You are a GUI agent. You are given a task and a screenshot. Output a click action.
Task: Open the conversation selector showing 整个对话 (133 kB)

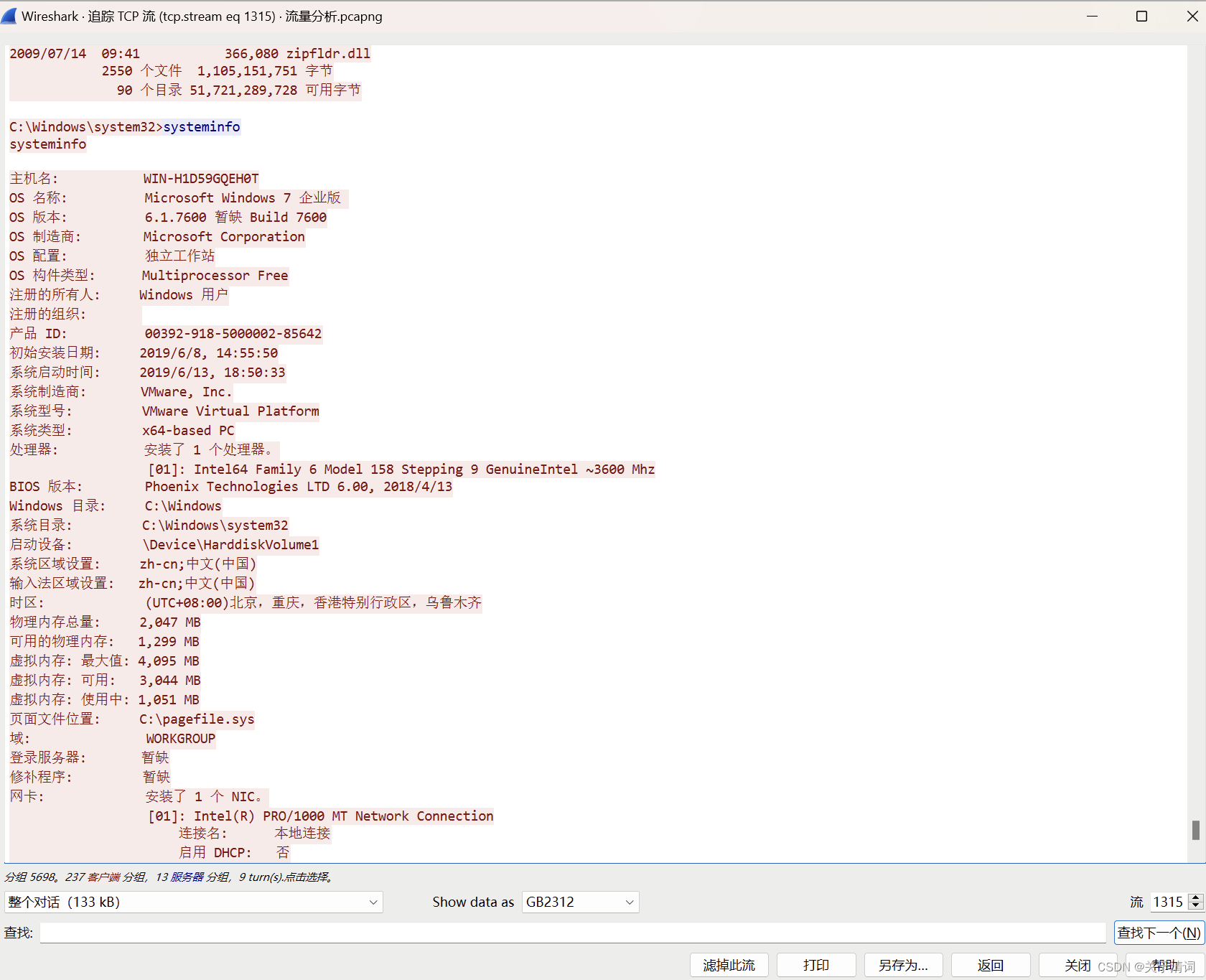click(193, 902)
